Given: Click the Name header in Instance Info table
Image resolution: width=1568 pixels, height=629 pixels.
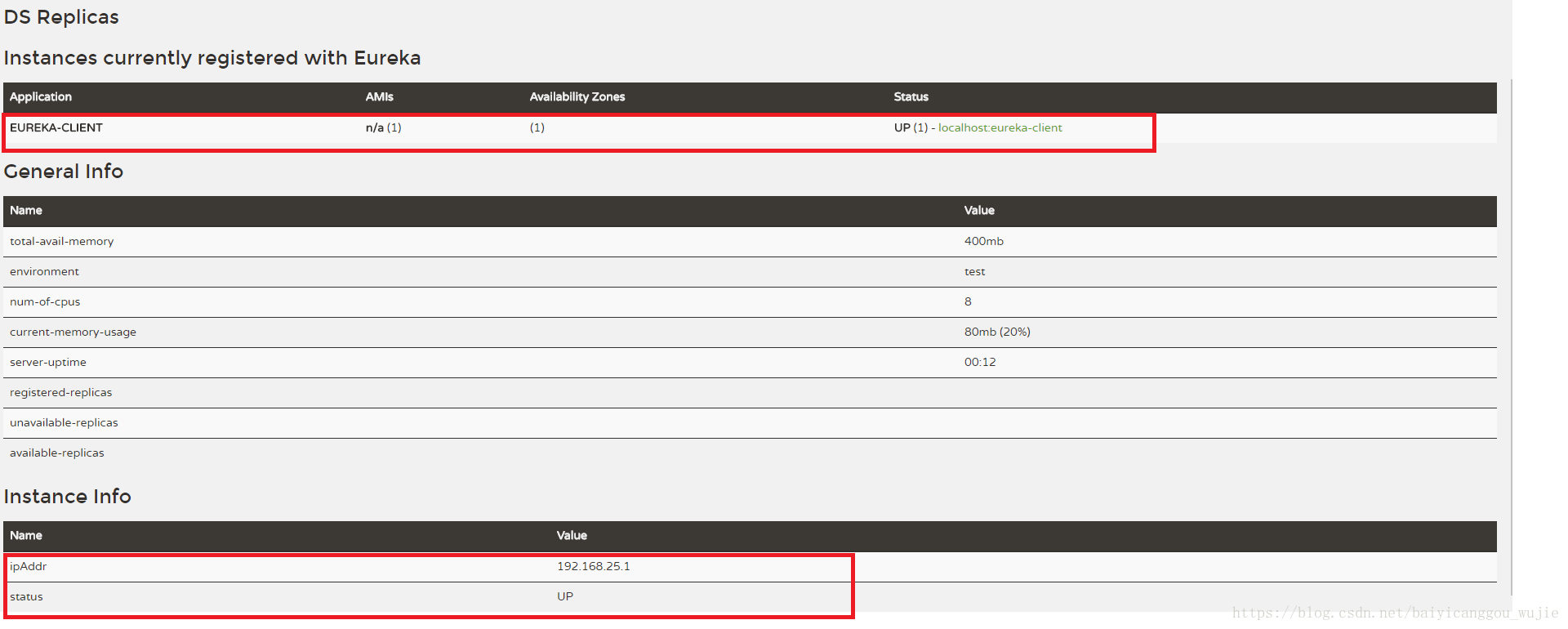Looking at the screenshot, I should click(26, 535).
